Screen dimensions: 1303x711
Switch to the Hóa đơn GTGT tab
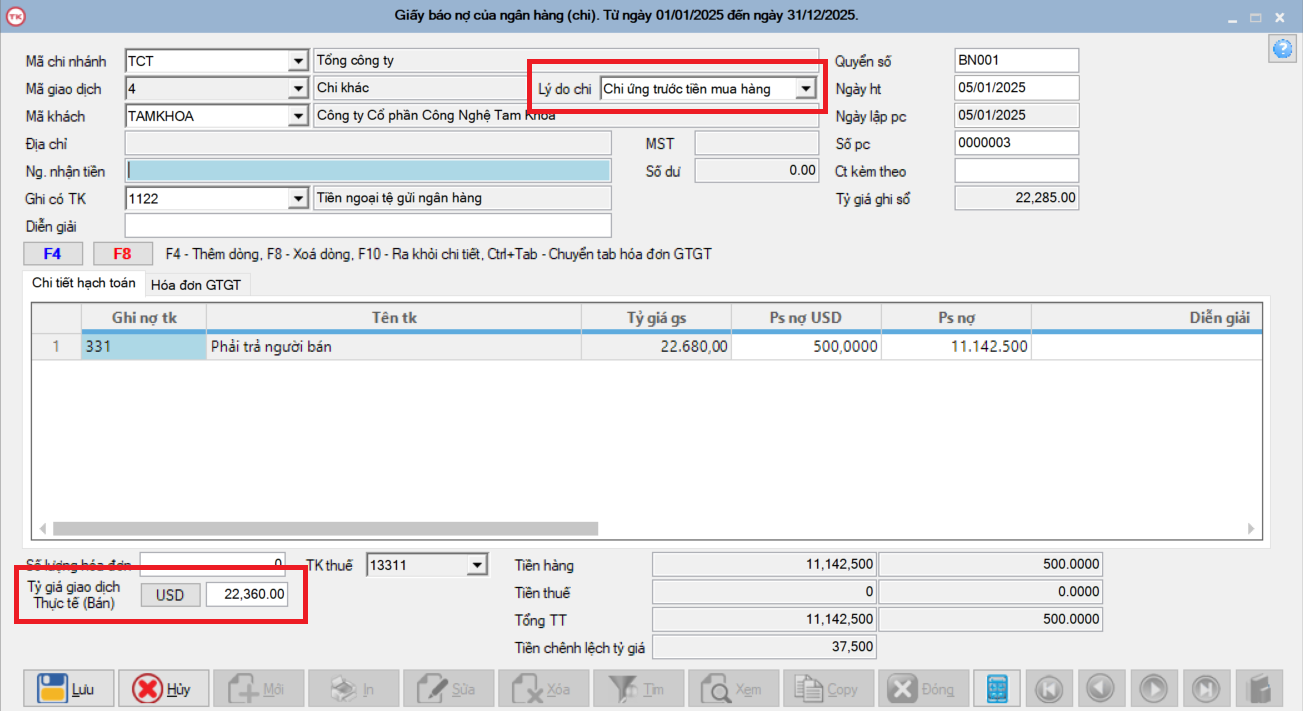(x=196, y=285)
